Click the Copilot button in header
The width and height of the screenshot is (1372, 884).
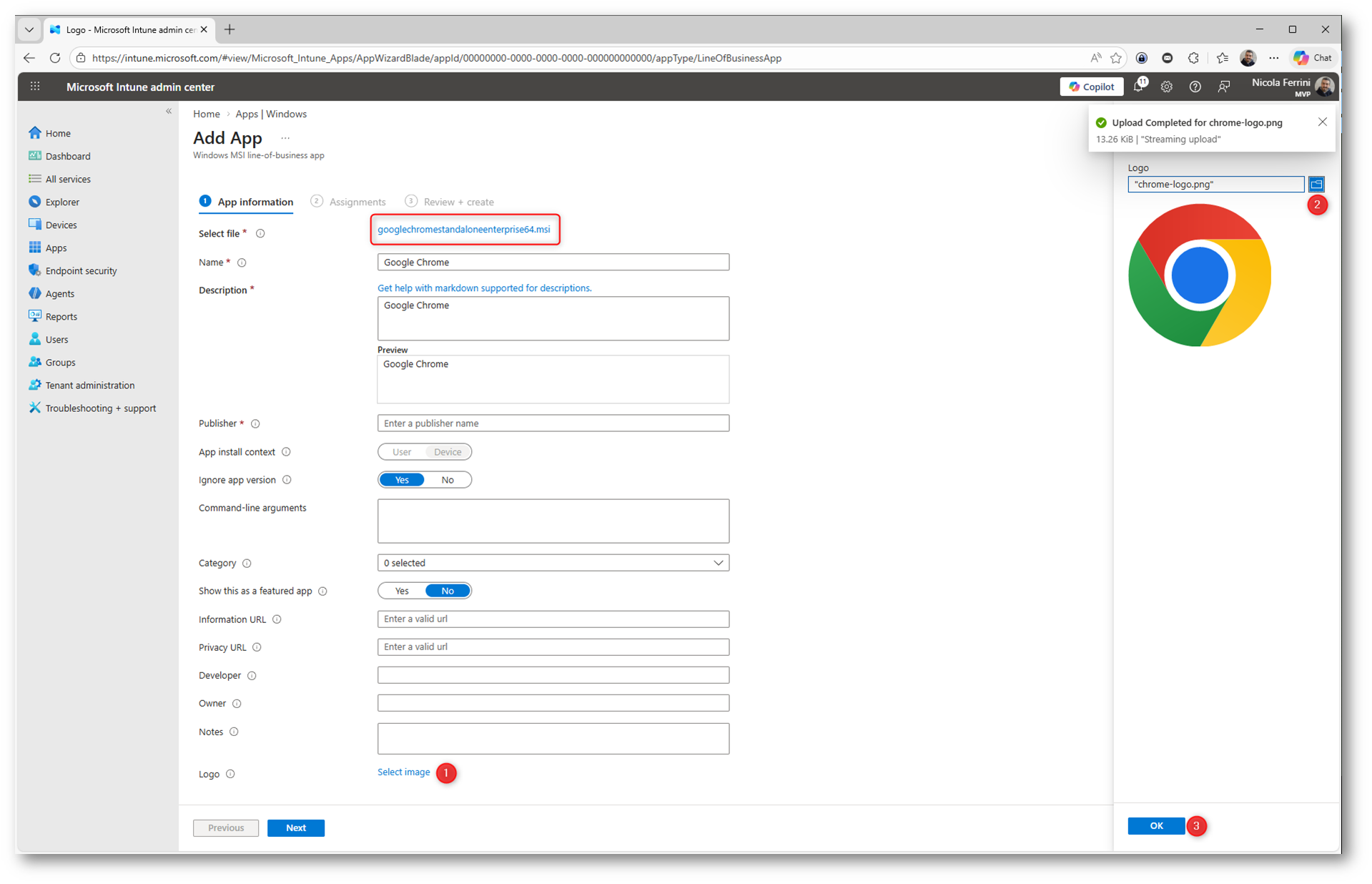tap(1091, 87)
